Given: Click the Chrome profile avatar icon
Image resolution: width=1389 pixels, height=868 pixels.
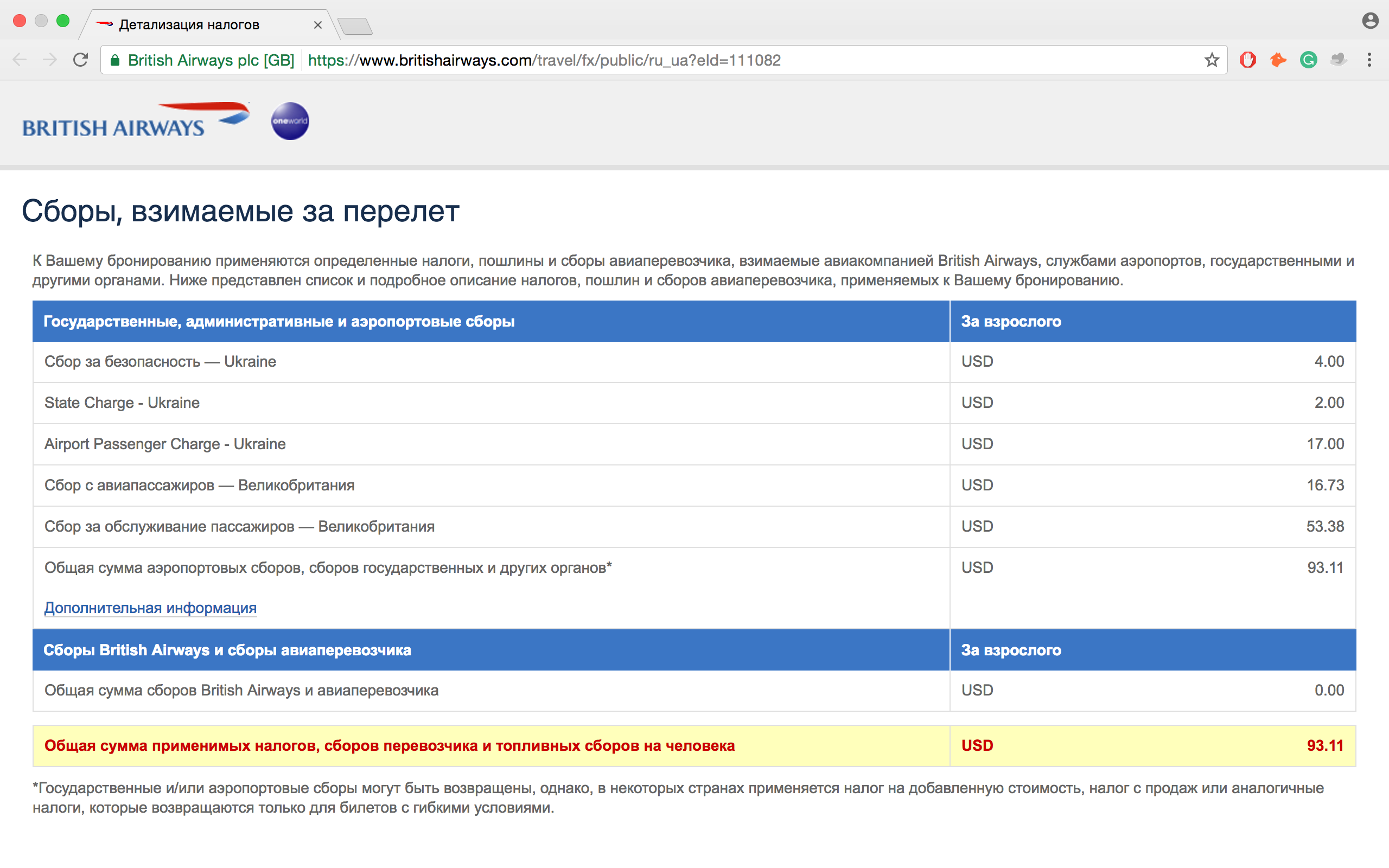Looking at the screenshot, I should click(x=1370, y=21).
